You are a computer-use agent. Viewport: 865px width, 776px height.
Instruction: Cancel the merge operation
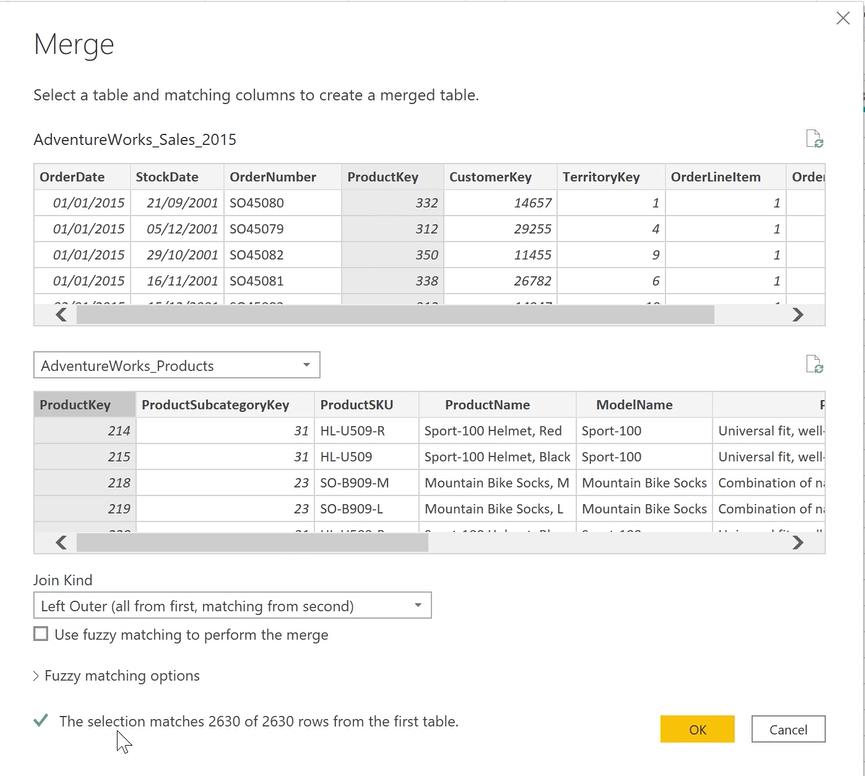(x=788, y=729)
